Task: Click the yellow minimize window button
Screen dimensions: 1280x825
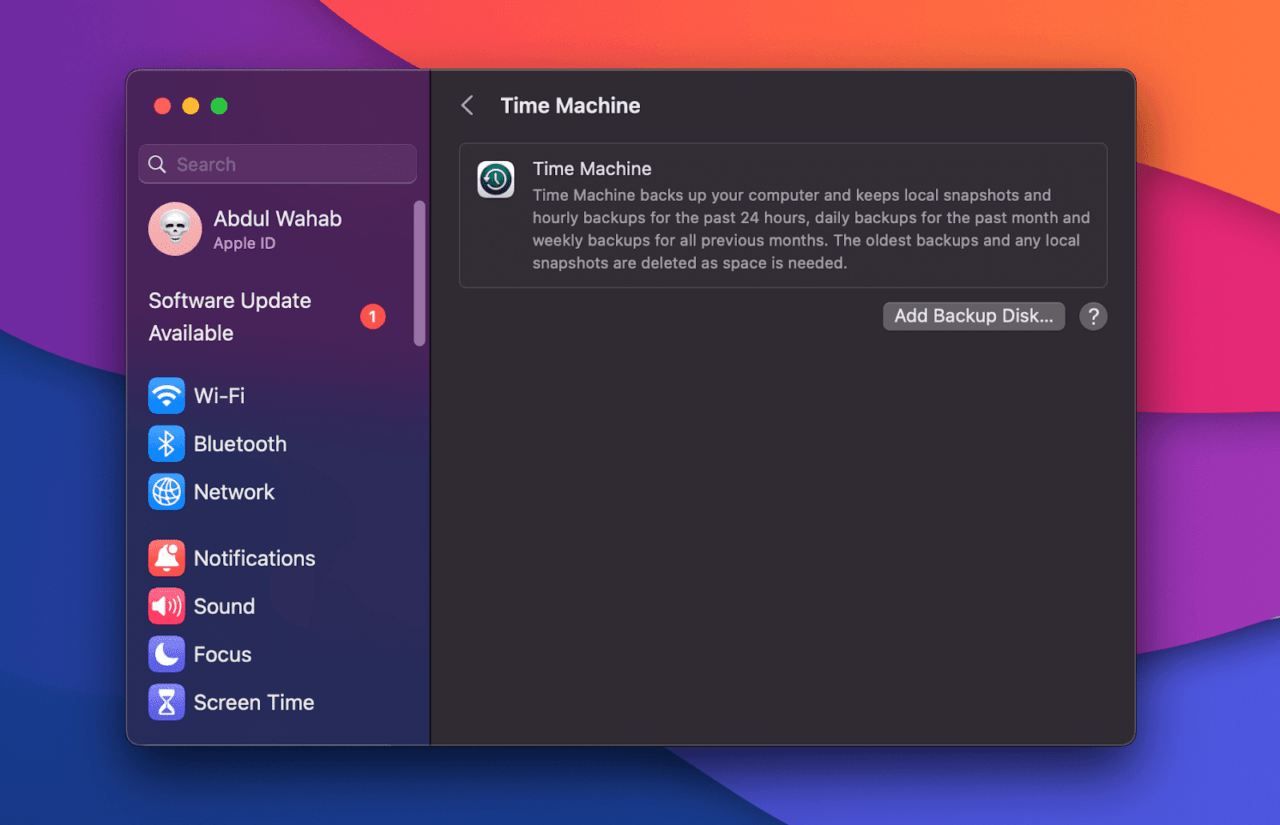Action: (x=190, y=106)
